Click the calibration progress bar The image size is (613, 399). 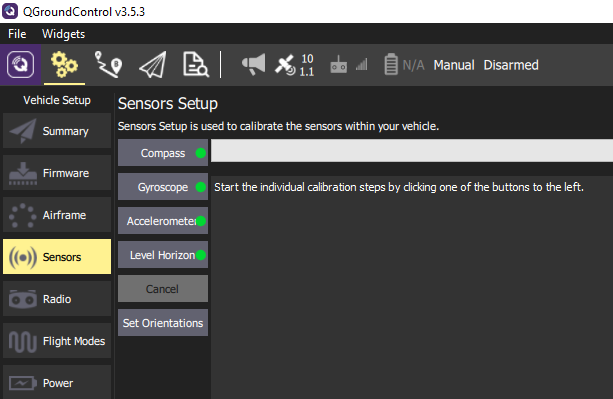click(412, 150)
